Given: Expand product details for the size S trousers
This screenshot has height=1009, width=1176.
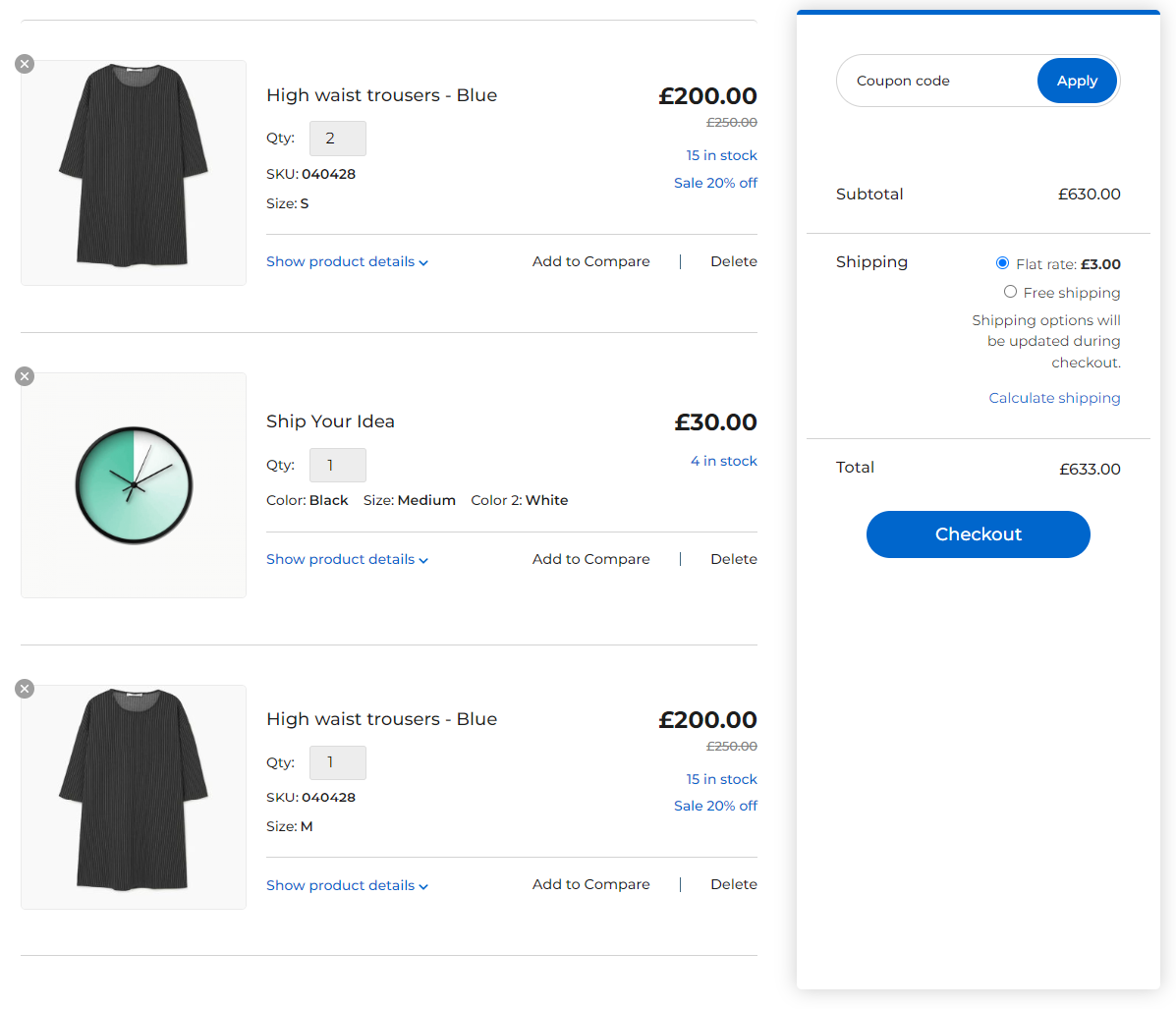Looking at the screenshot, I should [347, 262].
